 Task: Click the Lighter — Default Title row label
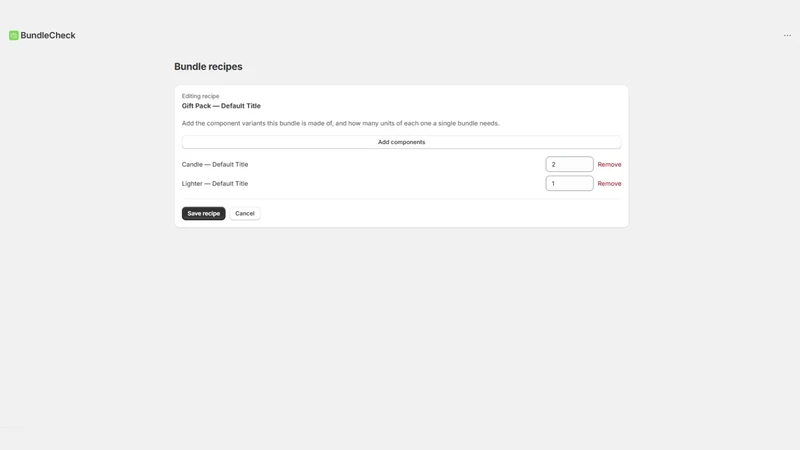[x=215, y=184]
